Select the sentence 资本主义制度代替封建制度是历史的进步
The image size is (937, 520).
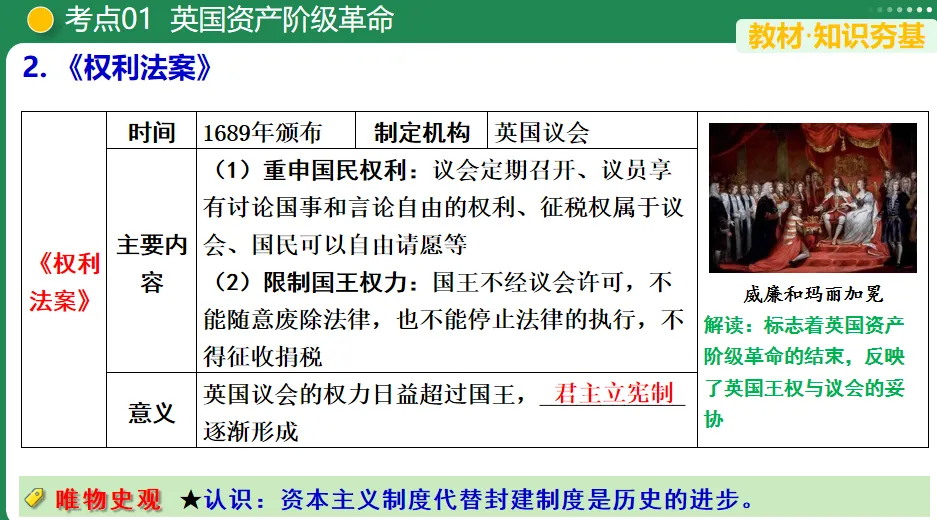tap(517, 499)
